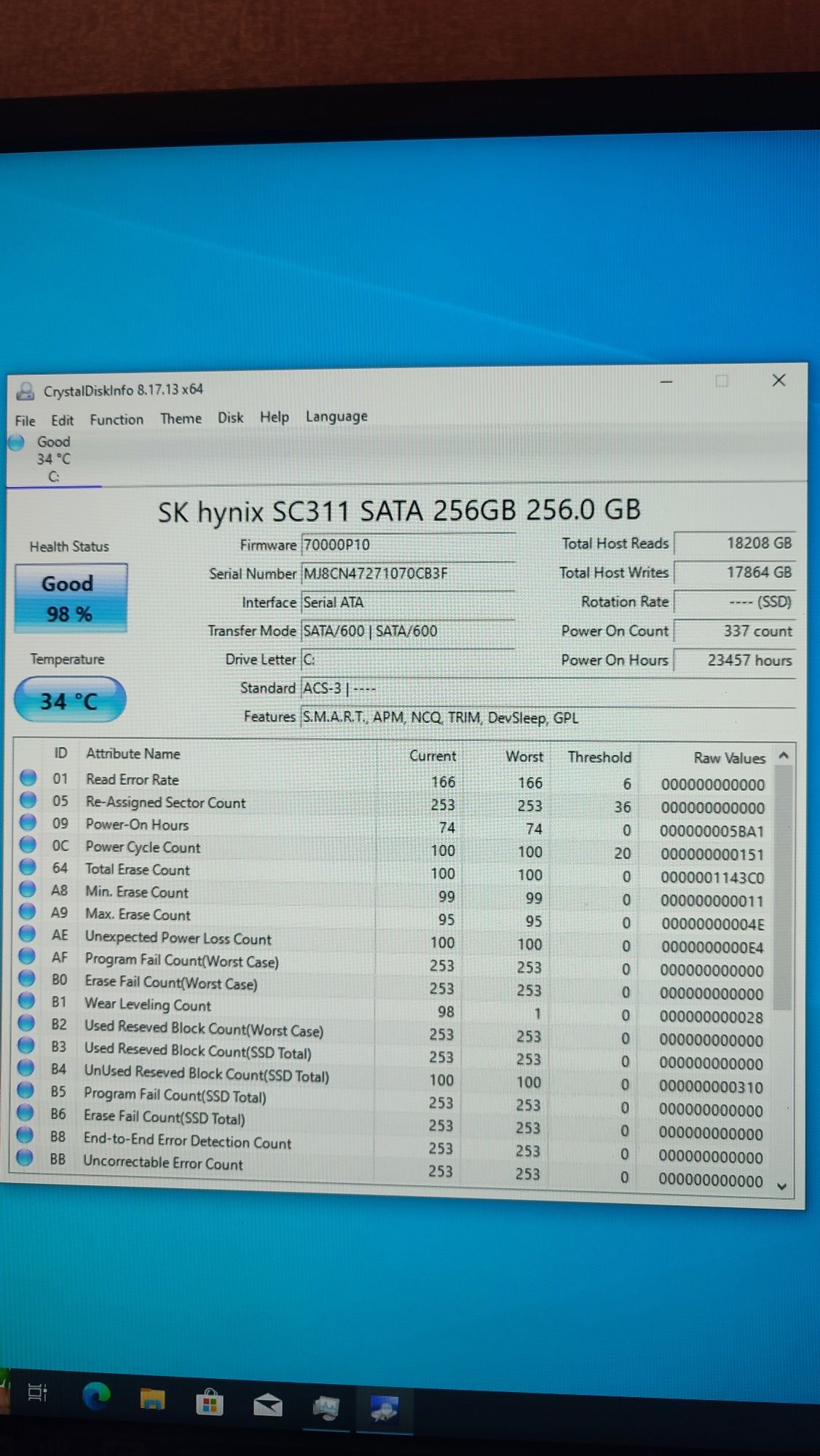This screenshot has height=1456, width=820.
Task: Select Erase Fail Count(Worst Case) row text
Action: click(171, 983)
